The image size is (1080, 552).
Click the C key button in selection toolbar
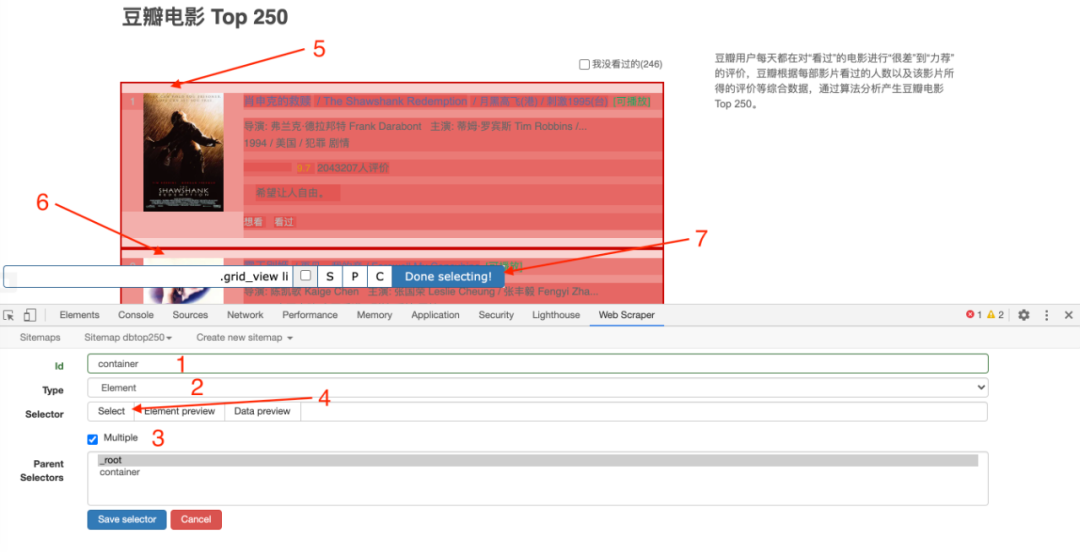pos(380,276)
